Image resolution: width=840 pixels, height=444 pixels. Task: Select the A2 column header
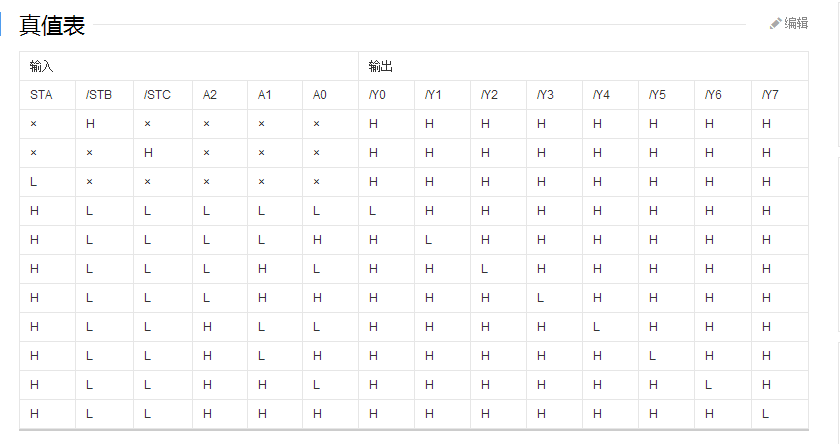pyautogui.click(x=210, y=95)
